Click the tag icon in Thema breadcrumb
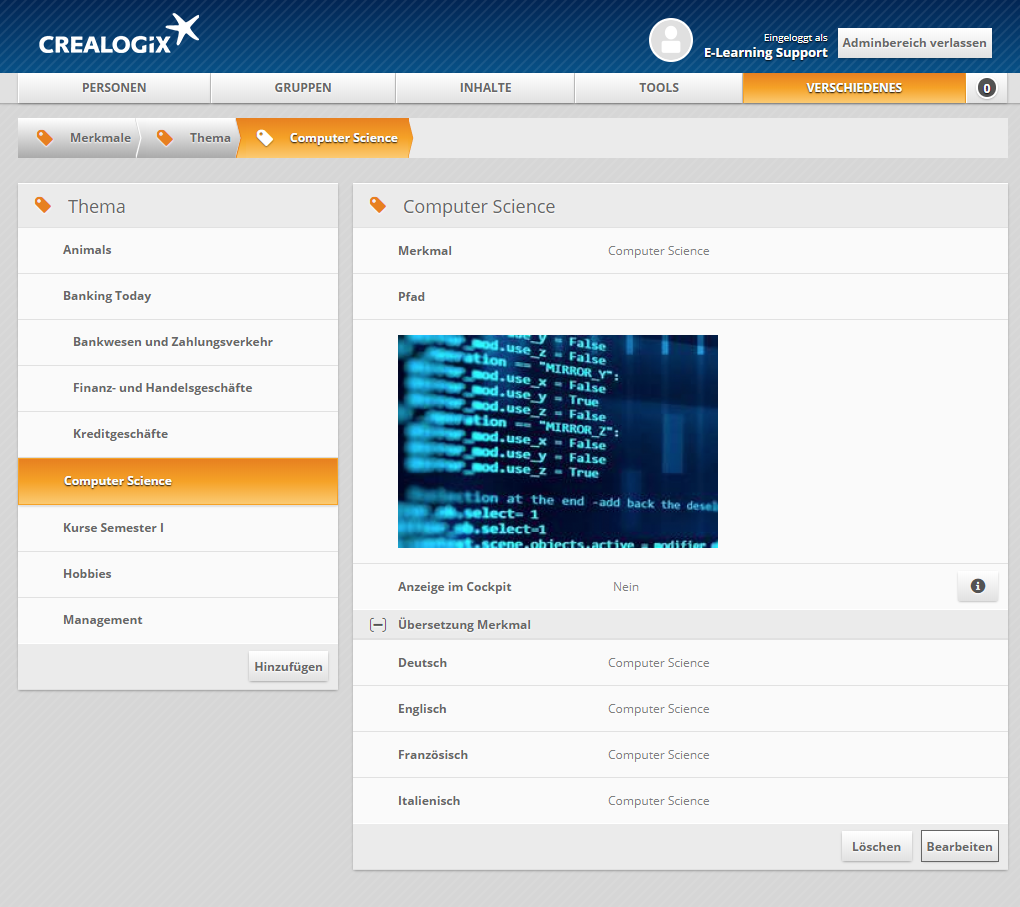This screenshot has height=907, width=1020. click(x=165, y=138)
